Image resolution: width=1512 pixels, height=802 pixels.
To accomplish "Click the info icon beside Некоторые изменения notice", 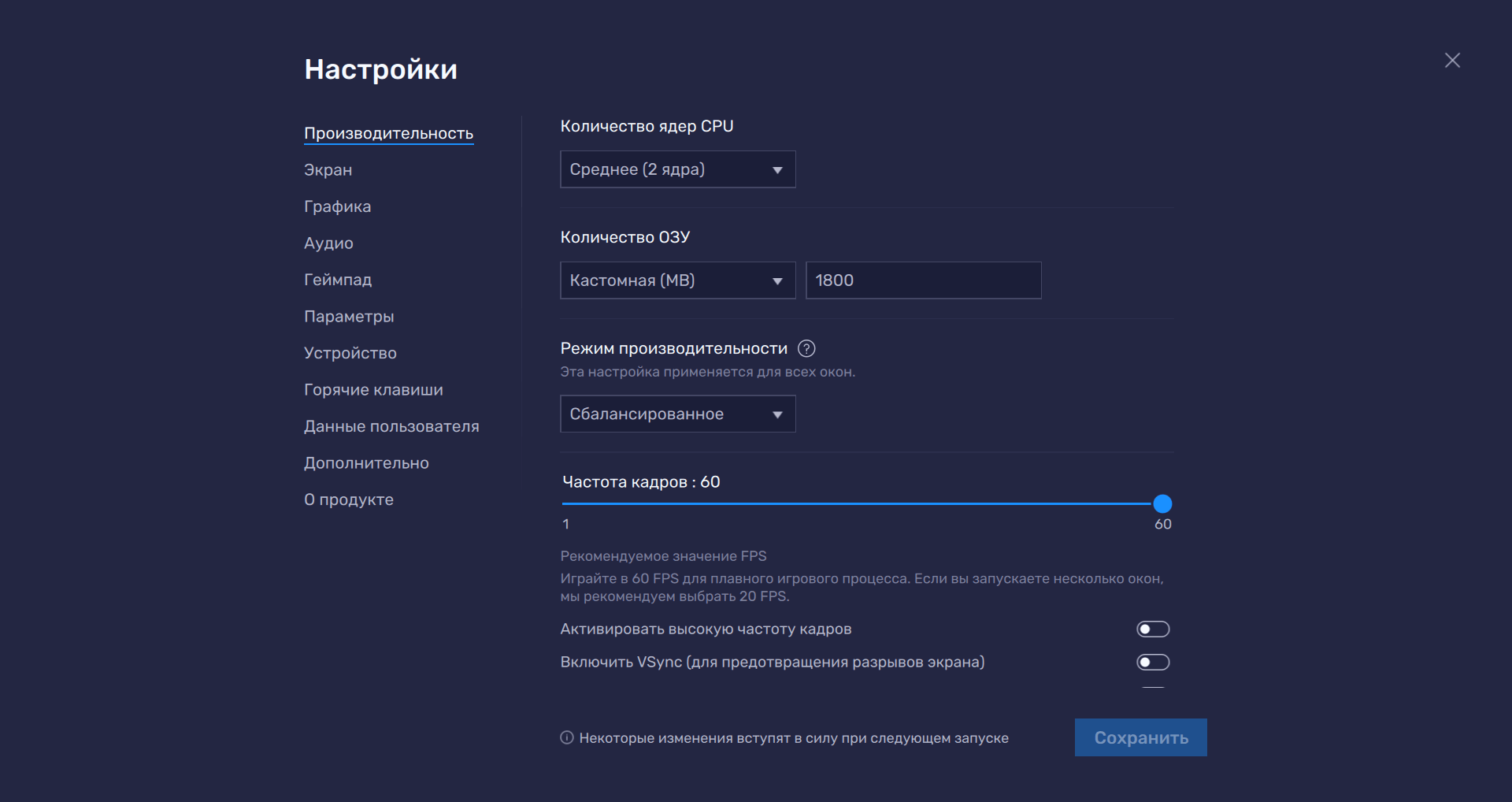I will [x=567, y=737].
